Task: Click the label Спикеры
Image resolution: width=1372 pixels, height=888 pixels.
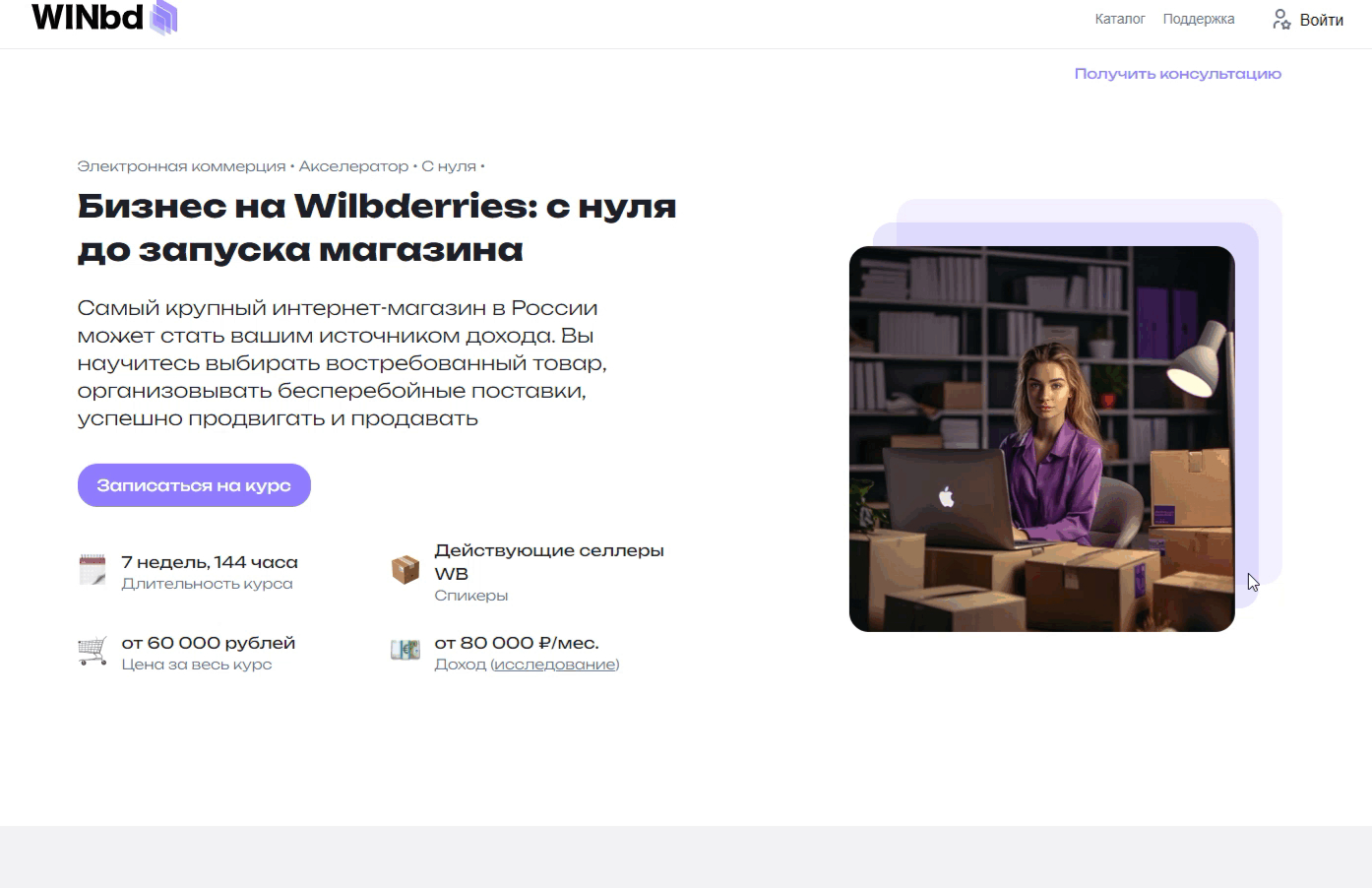Action: pos(471,596)
